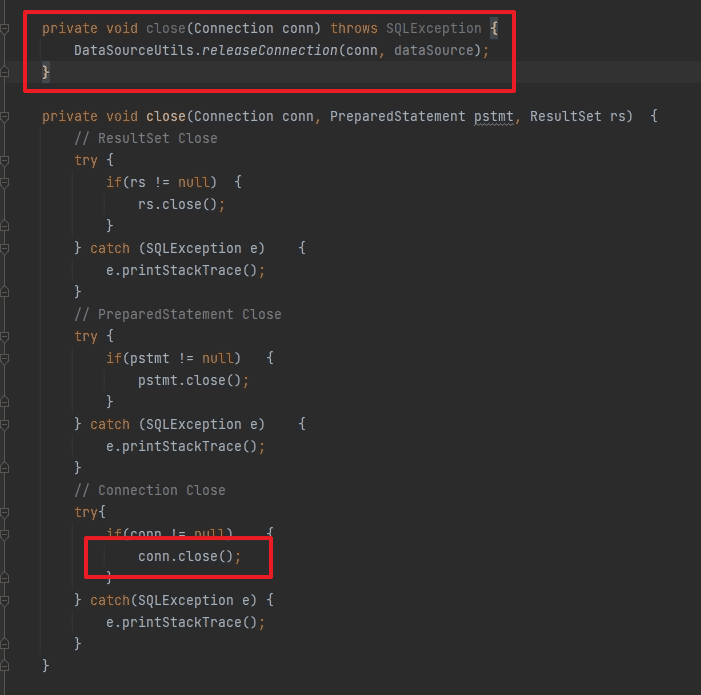Collapse the three-parameter close method via gutter fold
This screenshot has height=695, width=701.
(4, 117)
